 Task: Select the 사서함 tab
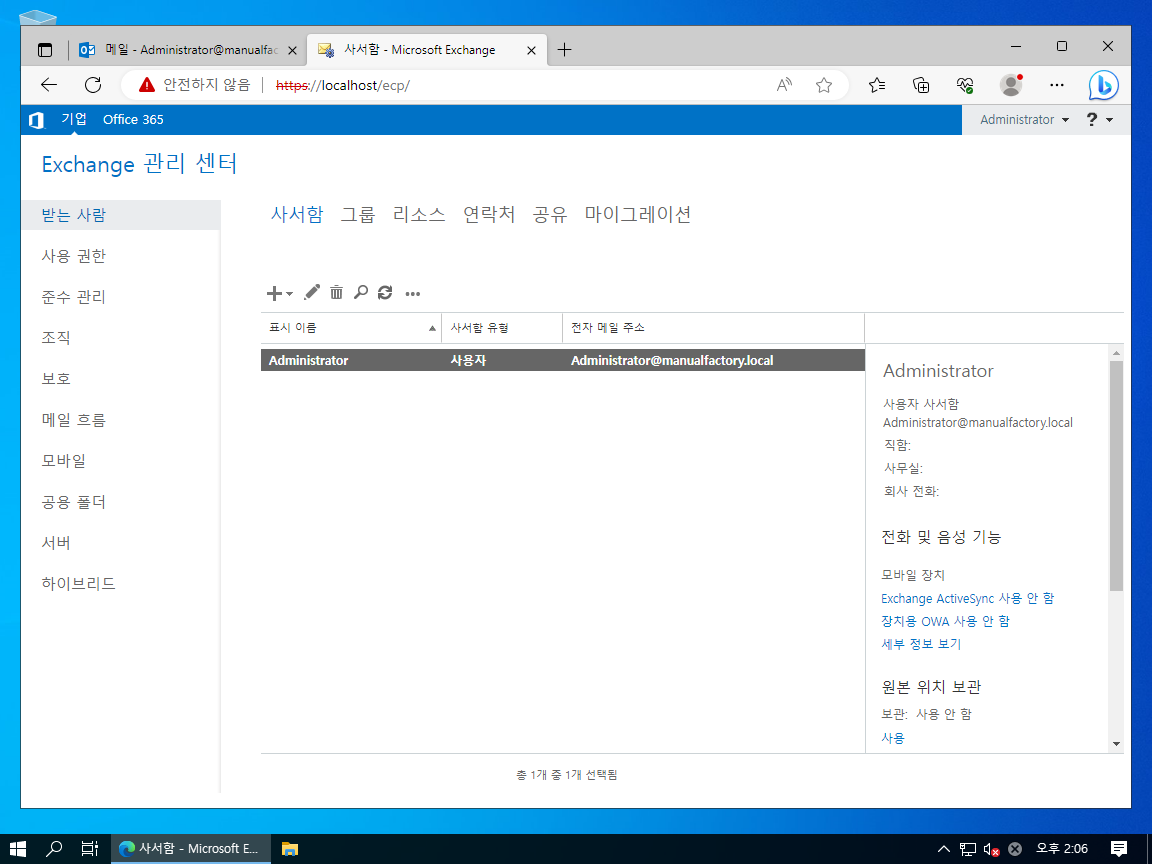pyautogui.click(x=297, y=214)
